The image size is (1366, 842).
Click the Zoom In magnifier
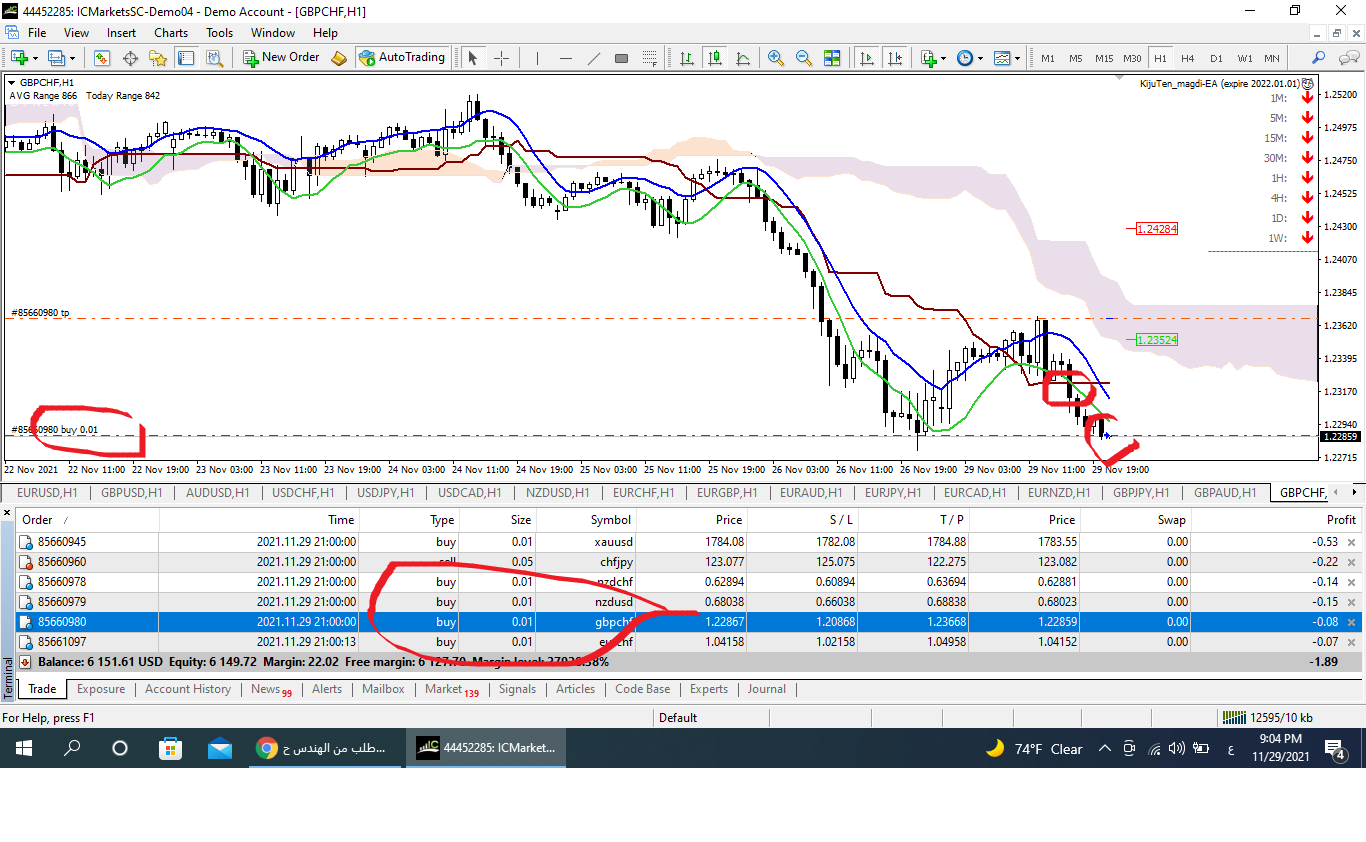click(775, 58)
